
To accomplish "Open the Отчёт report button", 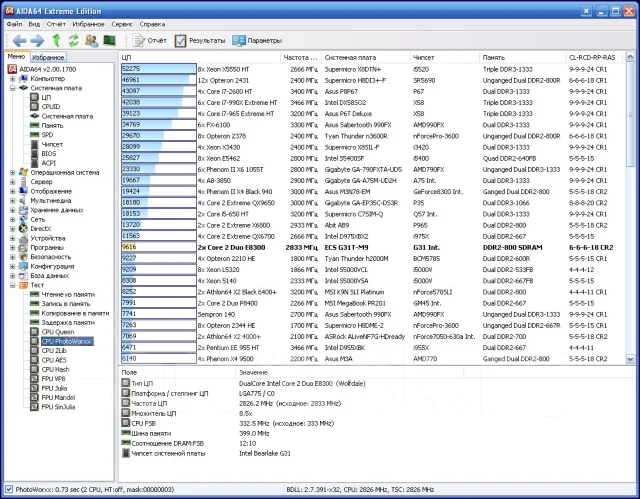I will pos(149,40).
